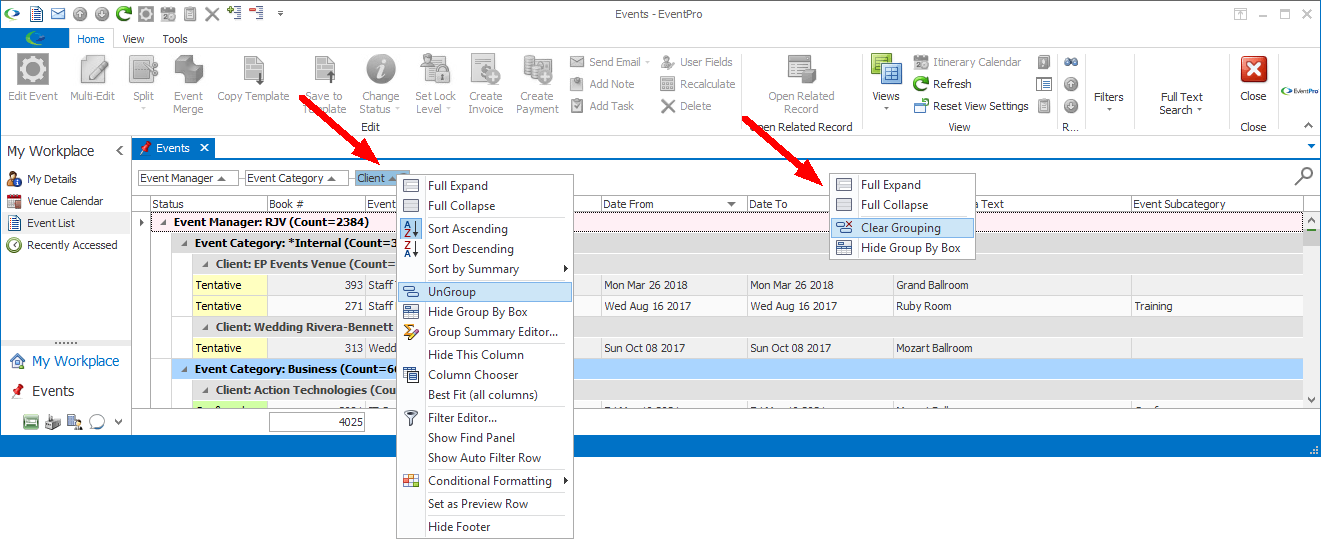This screenshot has width=1321, height=539.
Task: Click Reset View Settings
Action: [970, 106]
